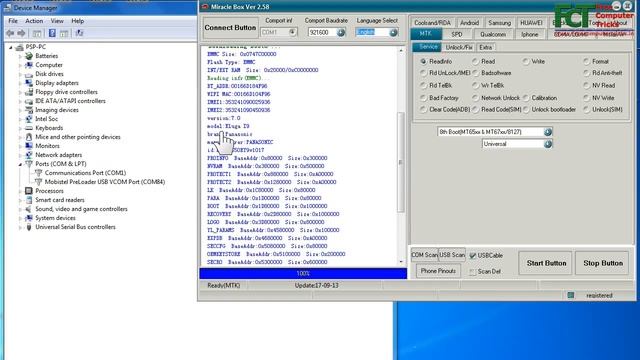Viewport: 640px width, 360px height.
Task: Open 8th Boot(MT65xx & MT67xx/8127) dropdown
Action: tap(548, 132)
